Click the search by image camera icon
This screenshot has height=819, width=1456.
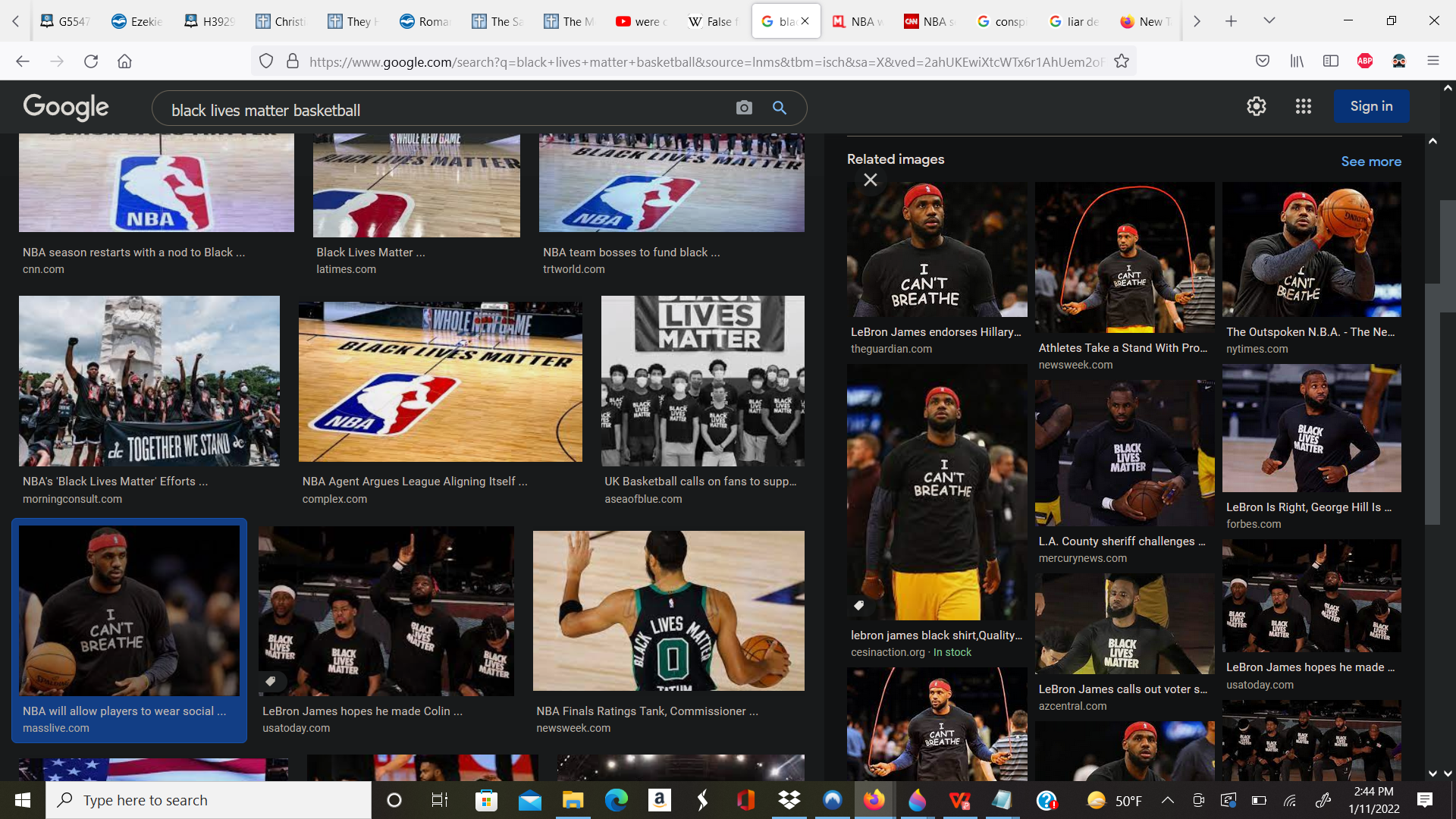[x=744, y=108]
